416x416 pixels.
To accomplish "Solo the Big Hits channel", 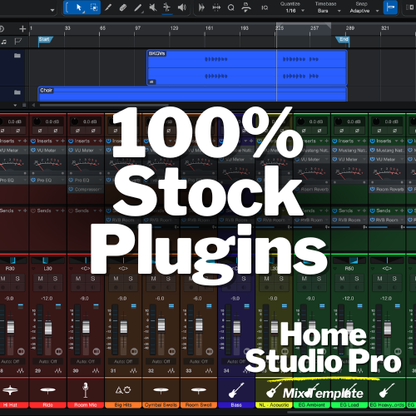I will click(x=130, y=278).
